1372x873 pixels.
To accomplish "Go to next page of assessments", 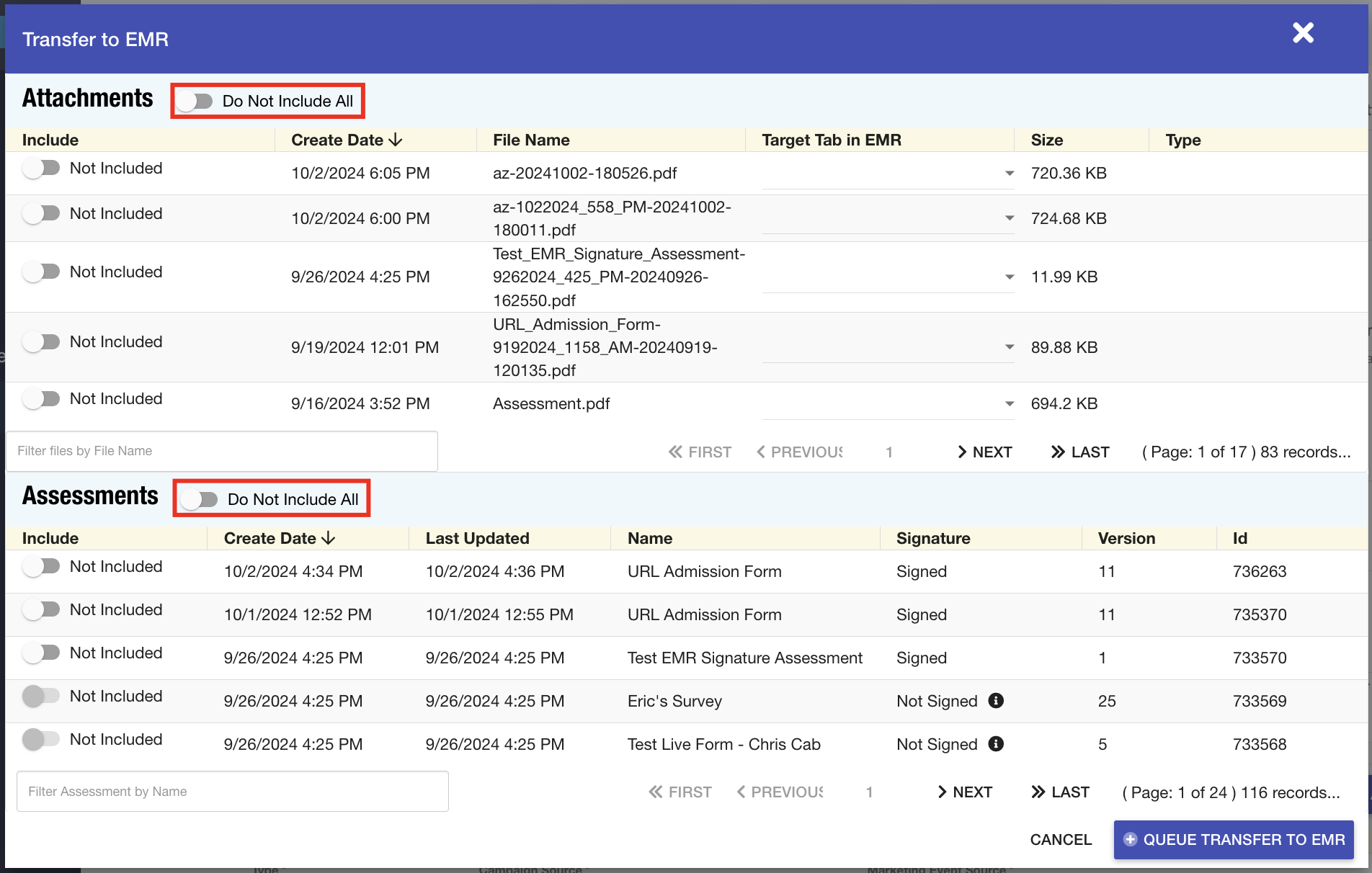I will [x=964, y=792].
